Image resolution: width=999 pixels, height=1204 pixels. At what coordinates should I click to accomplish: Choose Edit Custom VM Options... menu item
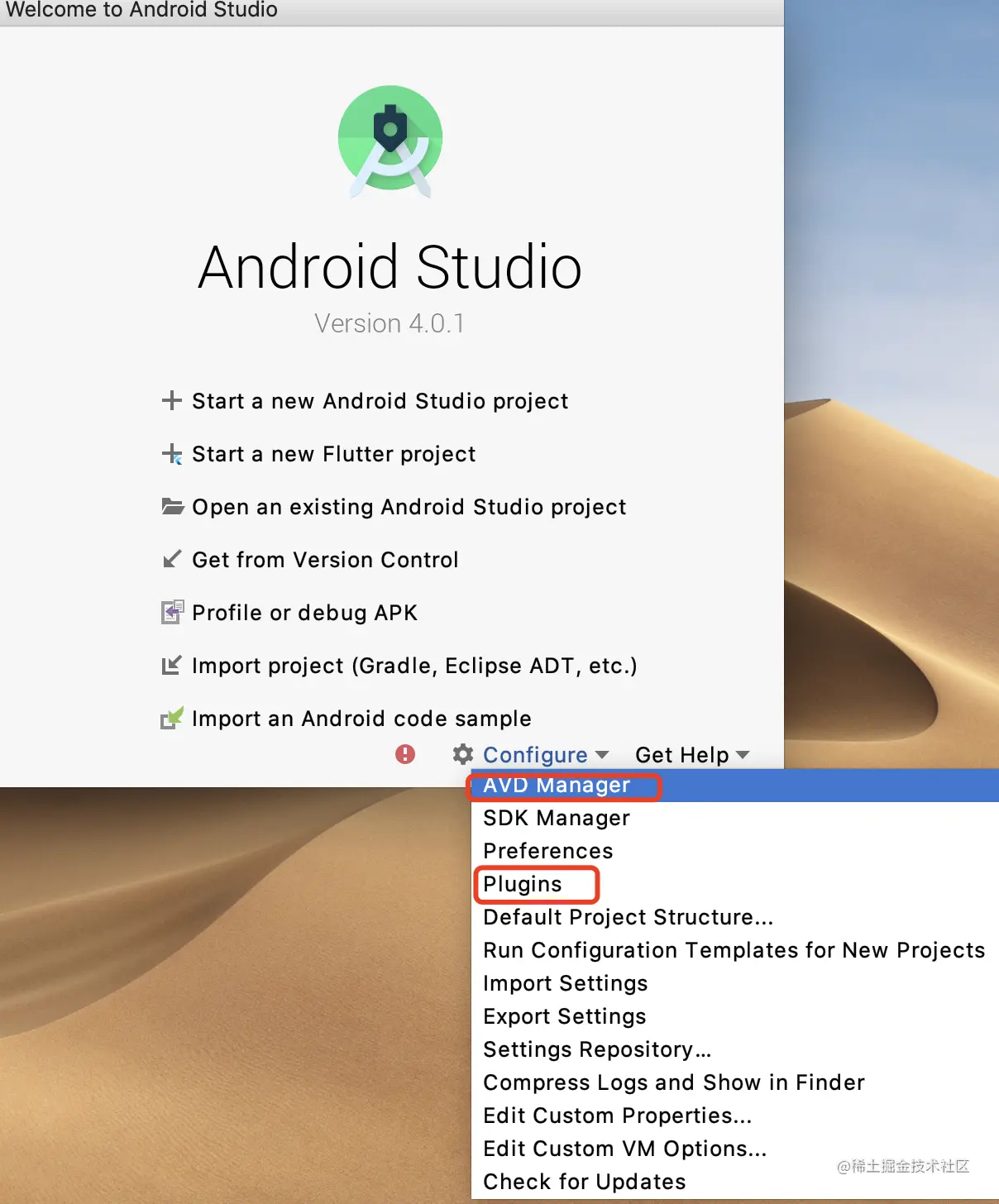pyautogui.click(x=734, y=1149)
